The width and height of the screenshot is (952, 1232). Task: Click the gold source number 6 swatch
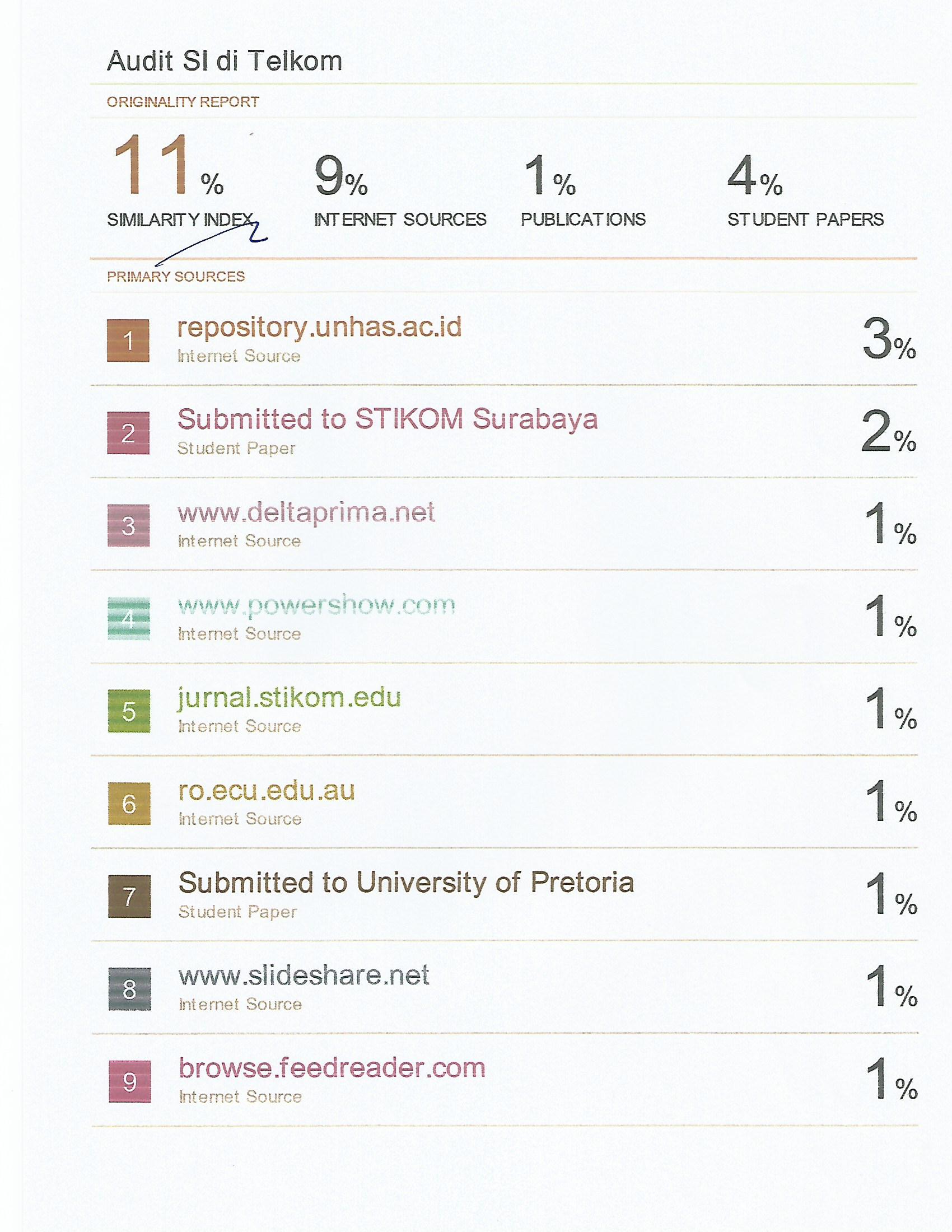tap(129, 803)
